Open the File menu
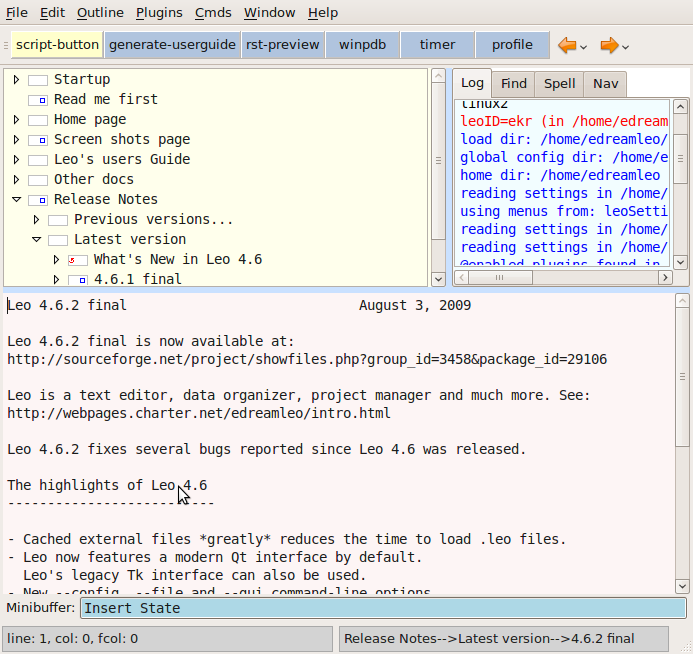693x654 pixels. click(17, 13)
